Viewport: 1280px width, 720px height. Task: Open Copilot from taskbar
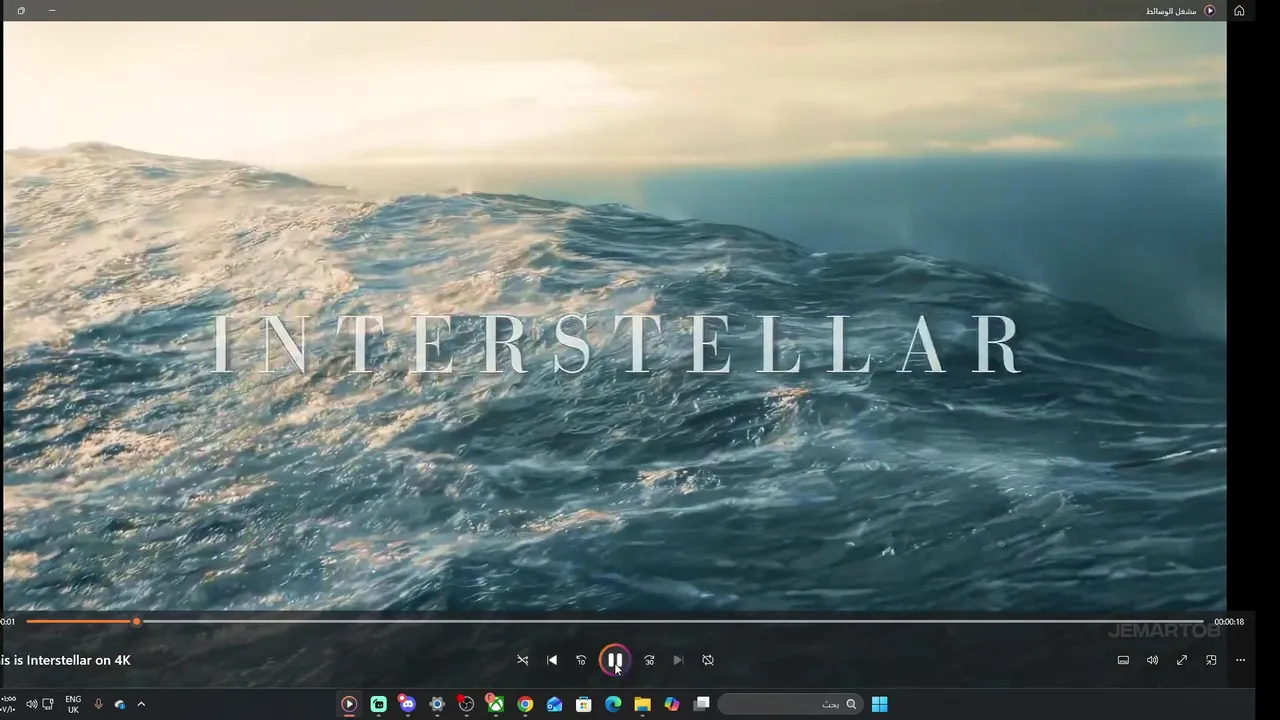coord(672,704)
